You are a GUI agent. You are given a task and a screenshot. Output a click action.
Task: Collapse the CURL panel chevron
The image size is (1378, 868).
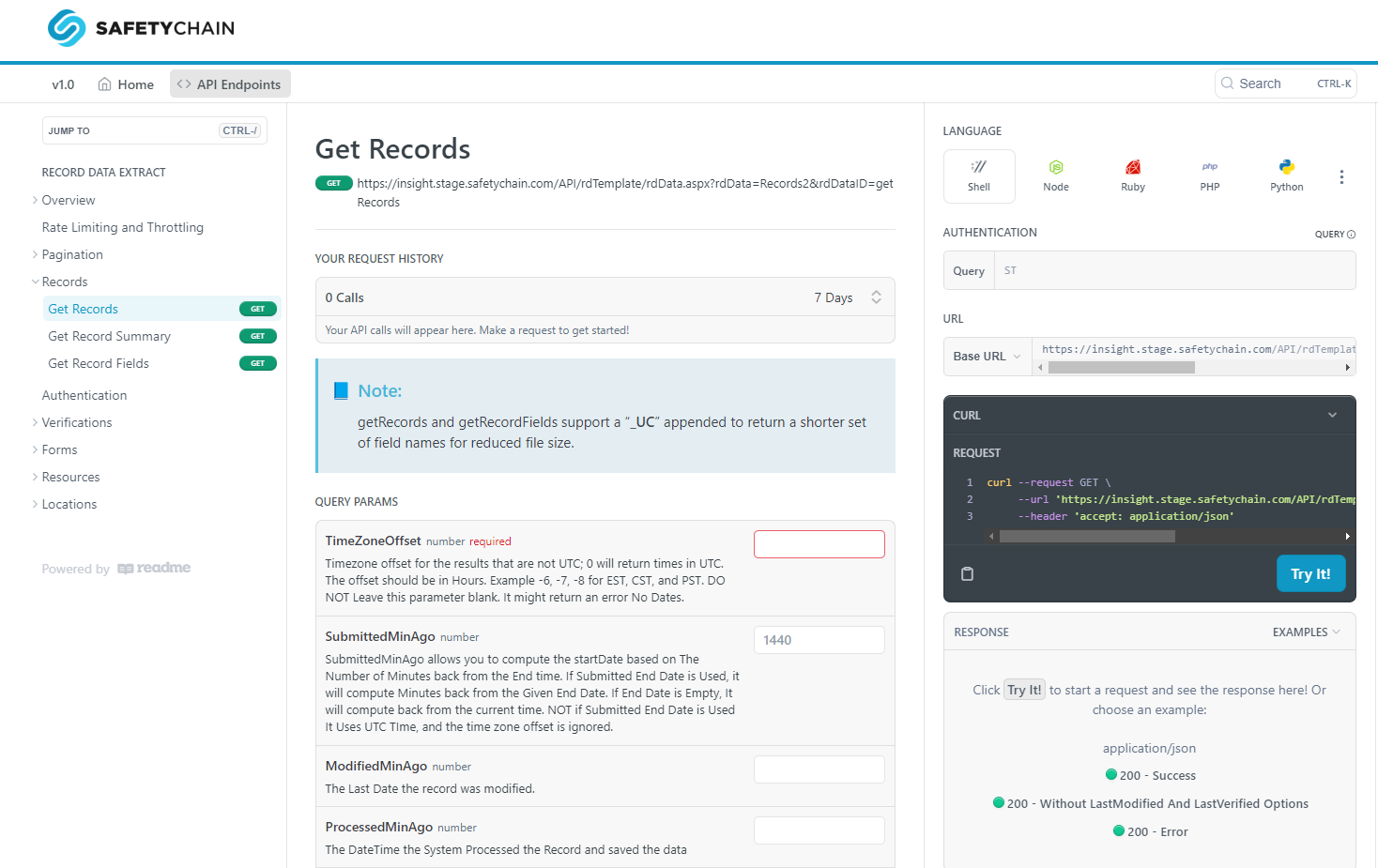(1332, 415)
